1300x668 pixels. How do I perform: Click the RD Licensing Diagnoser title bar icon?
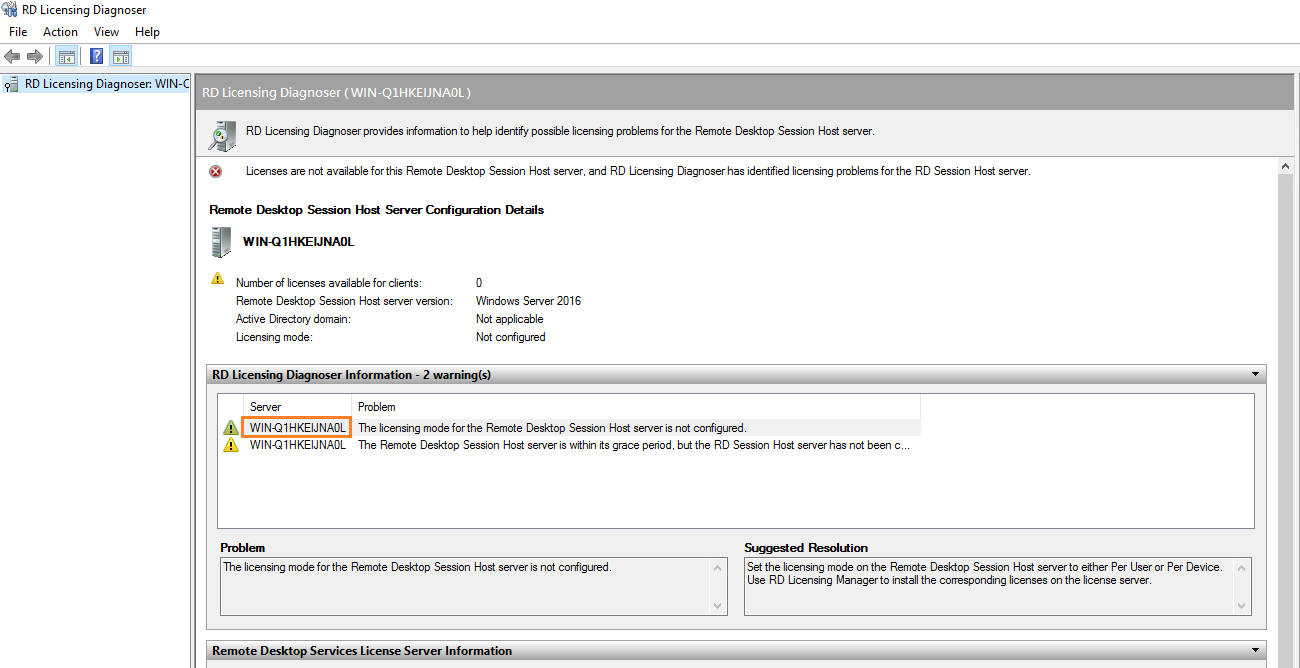(x=10, y=10)
